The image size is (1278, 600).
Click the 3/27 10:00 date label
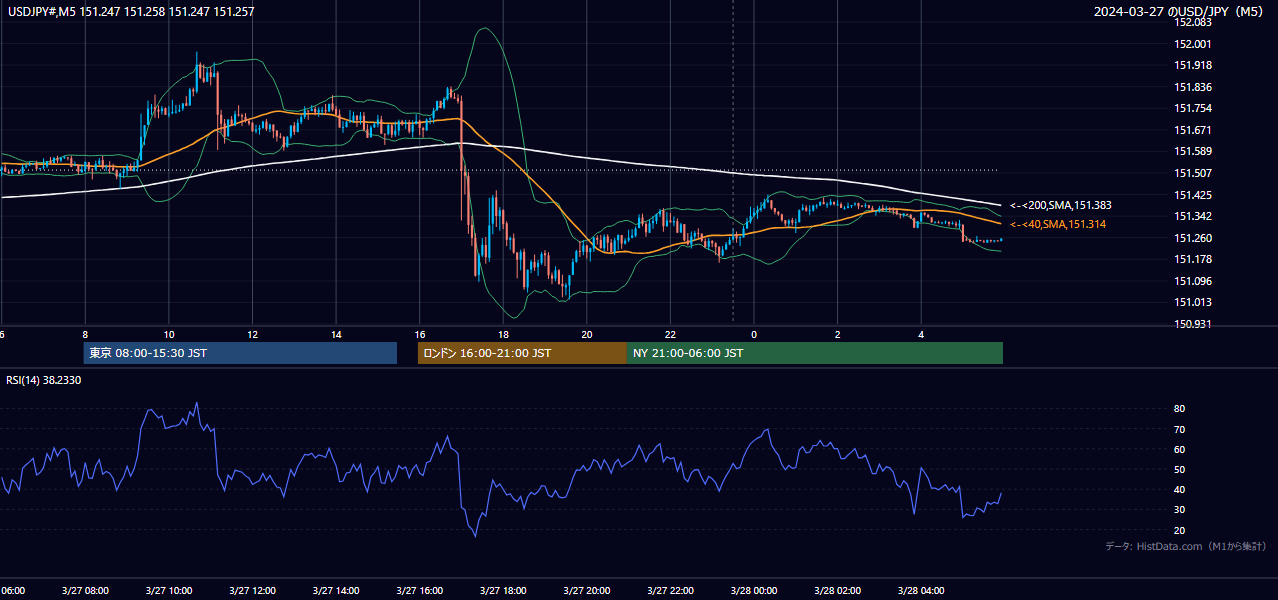click(169, 590)
